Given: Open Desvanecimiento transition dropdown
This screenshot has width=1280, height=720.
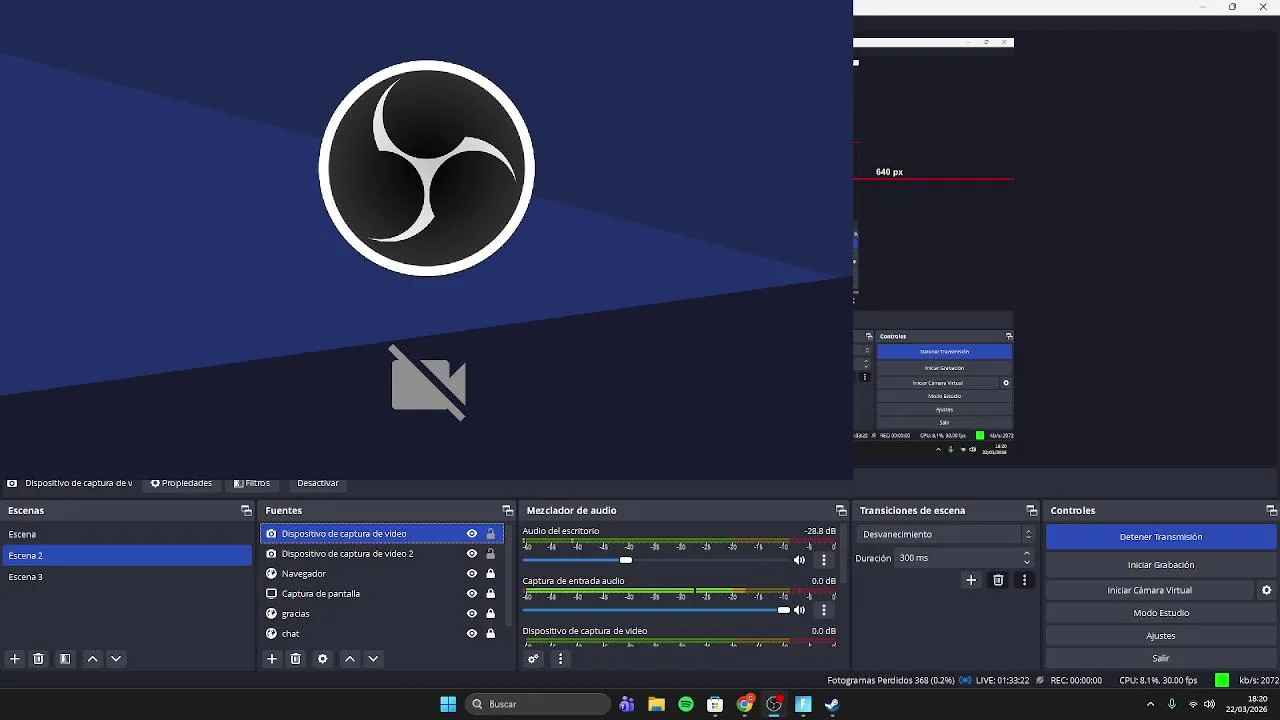Looking at the screenshot, I should coord(946,534).
